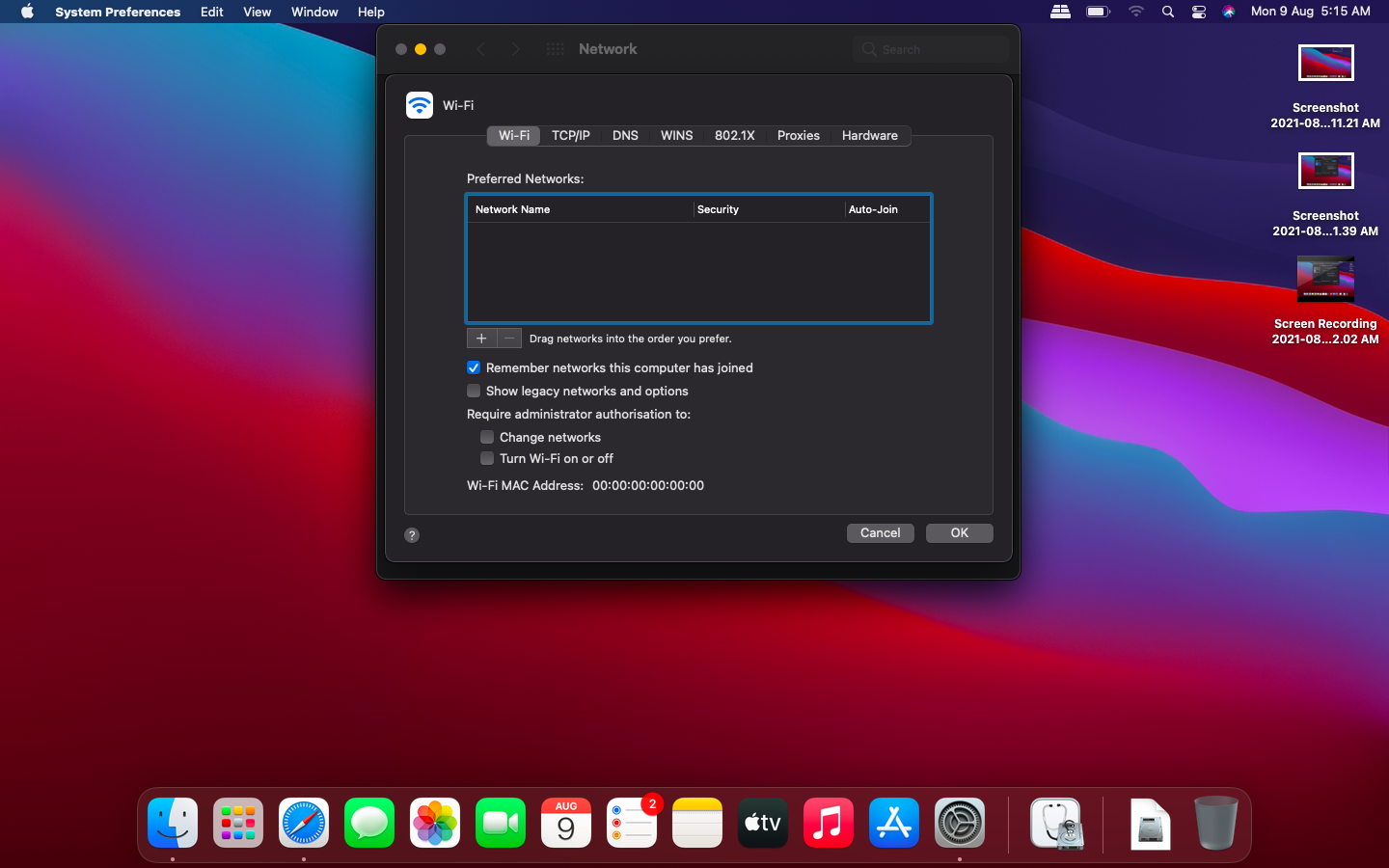Launch Apple TV from the Dock
The height and width of the screenshot is (868, 1389).
[x=763, y=823]
